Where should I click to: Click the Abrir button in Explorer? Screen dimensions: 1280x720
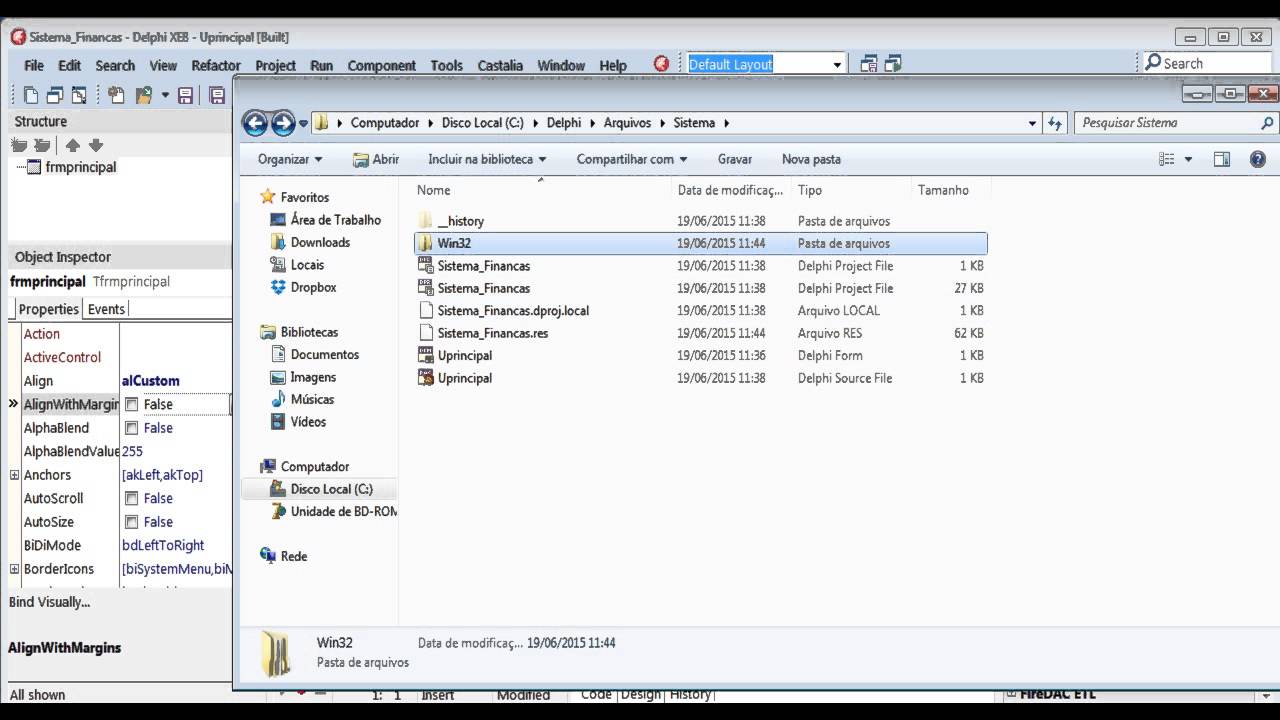[375, 159]
